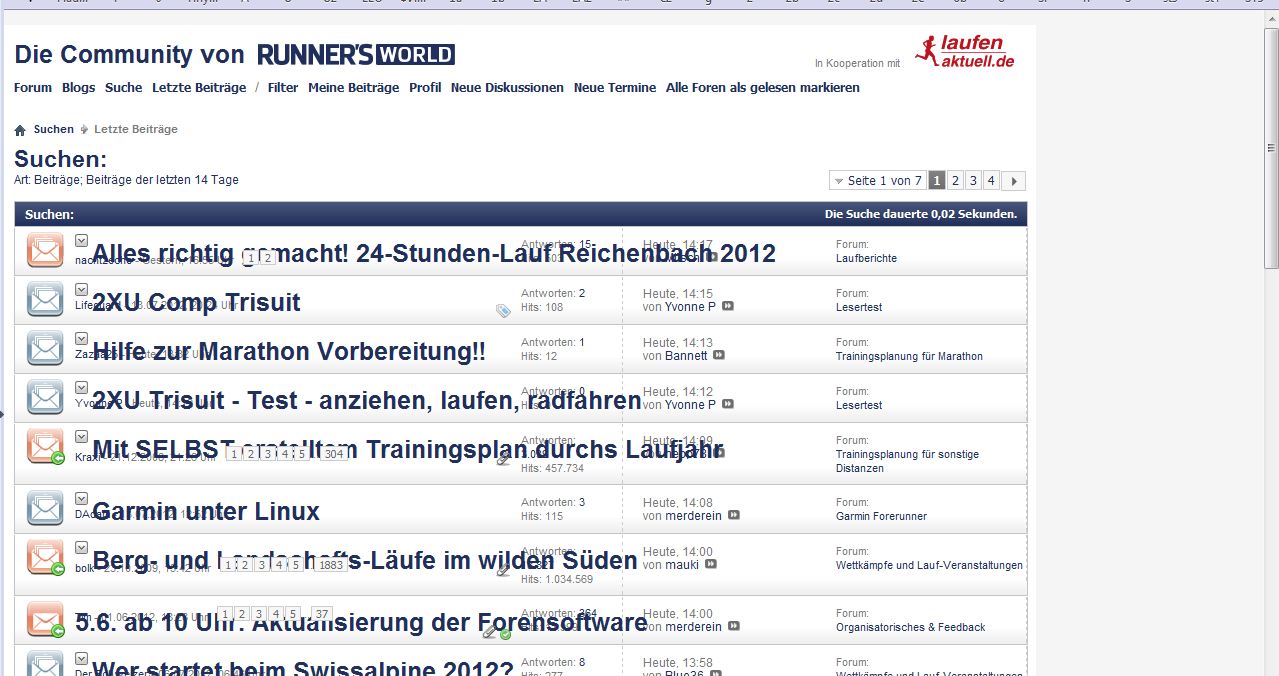The height and width of the screenshot is (676, 1279).
Task: Open the 'Trainingsplanung für Marathon' forum link
Action: (x=909, y=356)
